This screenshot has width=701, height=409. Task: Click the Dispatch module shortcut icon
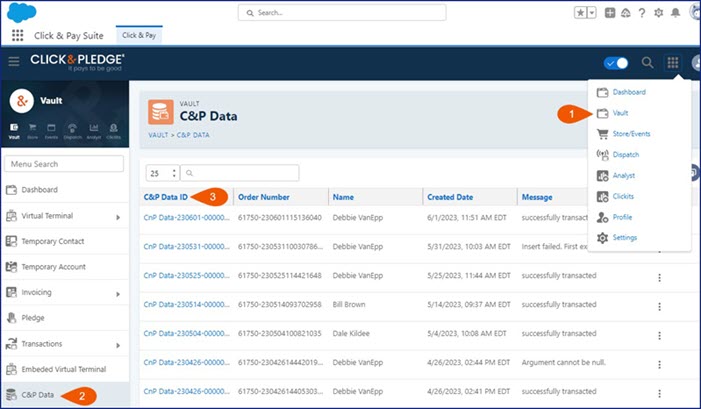[72, 131]
